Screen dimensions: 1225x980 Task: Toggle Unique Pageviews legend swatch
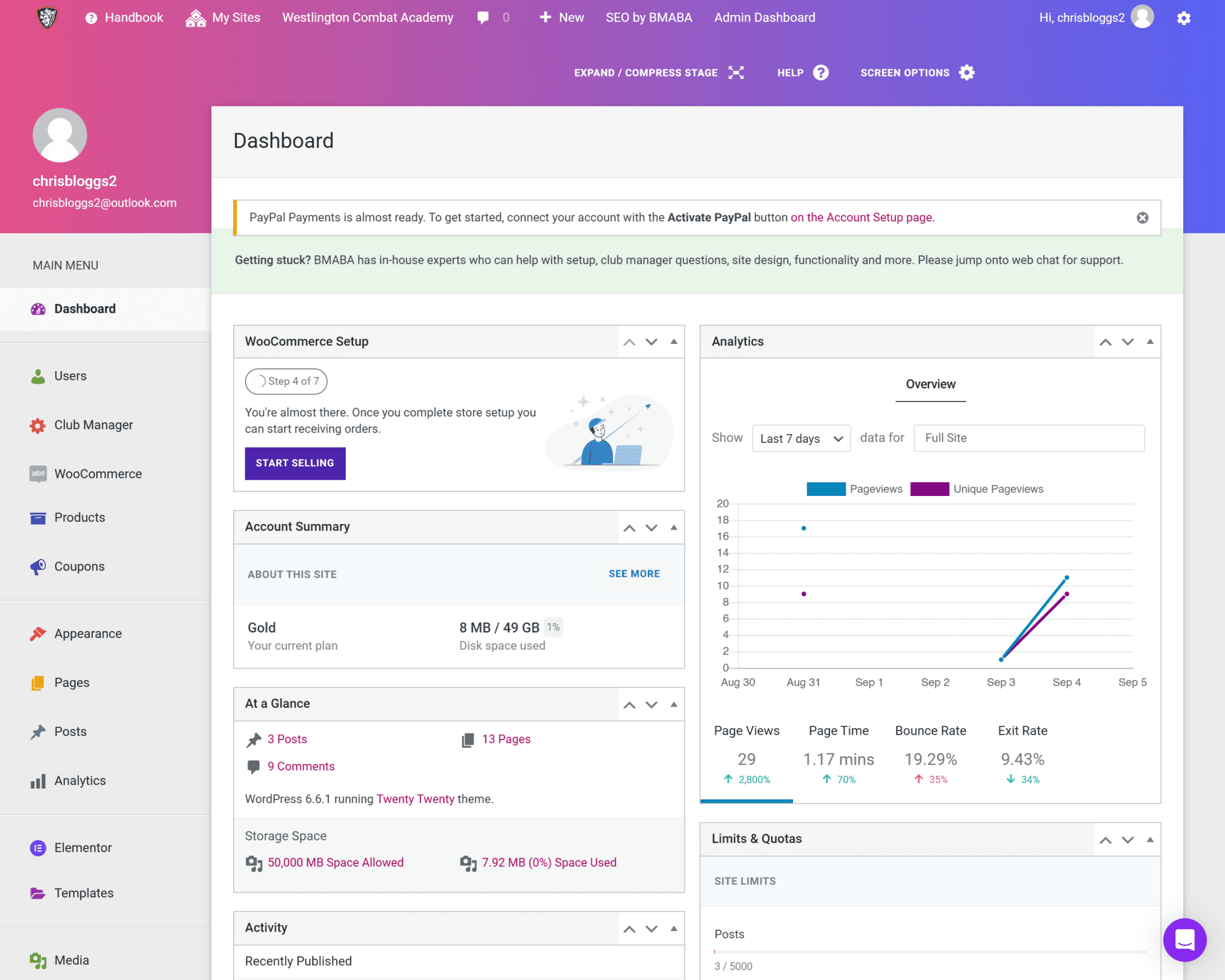pos(930,489)
